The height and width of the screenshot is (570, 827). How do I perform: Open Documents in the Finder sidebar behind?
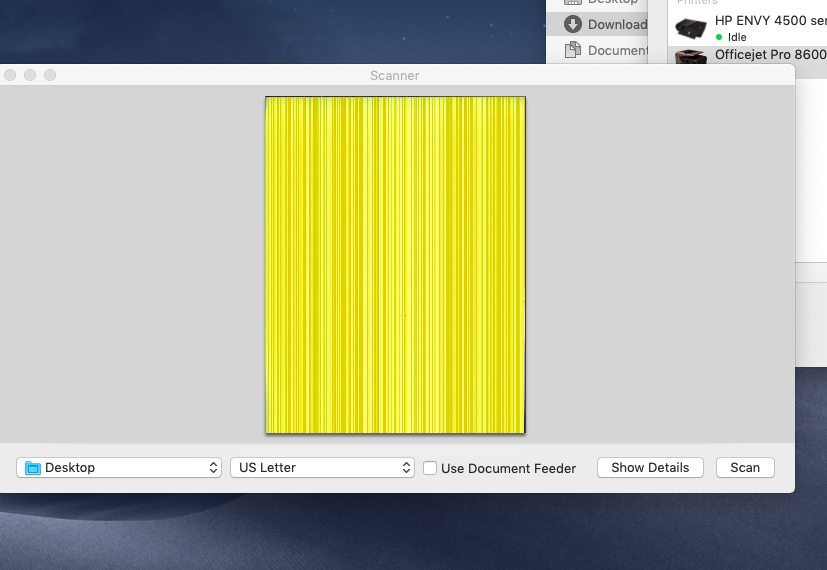tap(597, 50)
